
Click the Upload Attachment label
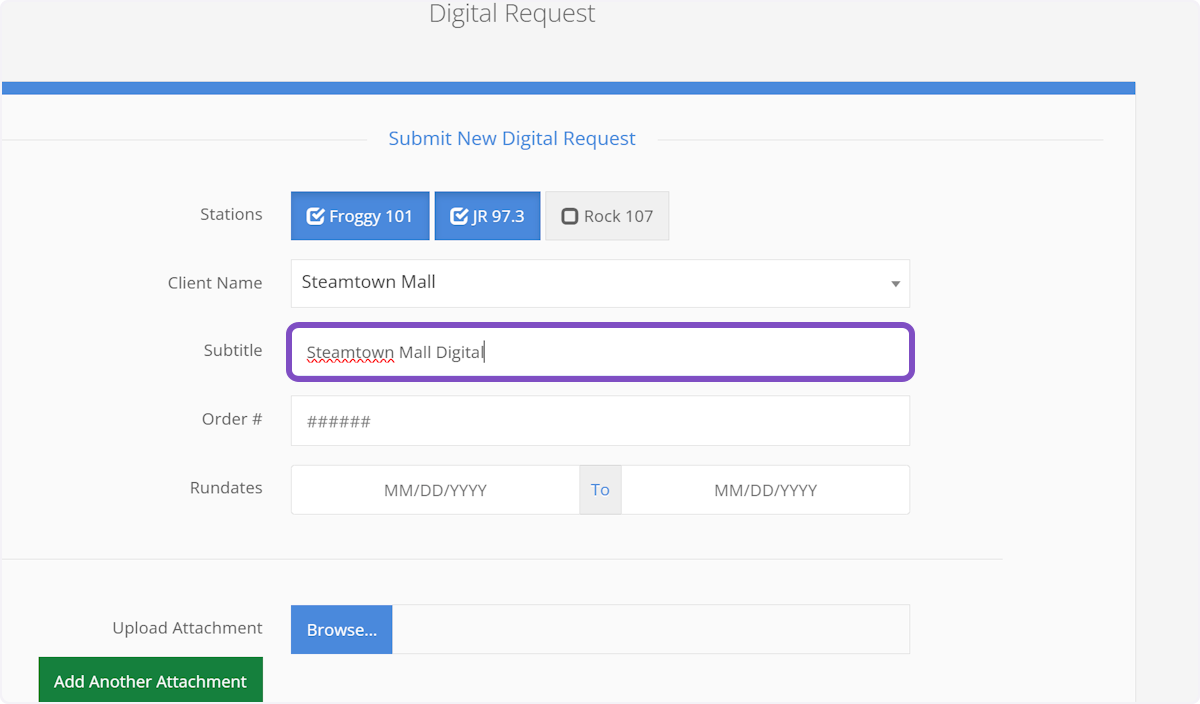click(x=187, y=628)
